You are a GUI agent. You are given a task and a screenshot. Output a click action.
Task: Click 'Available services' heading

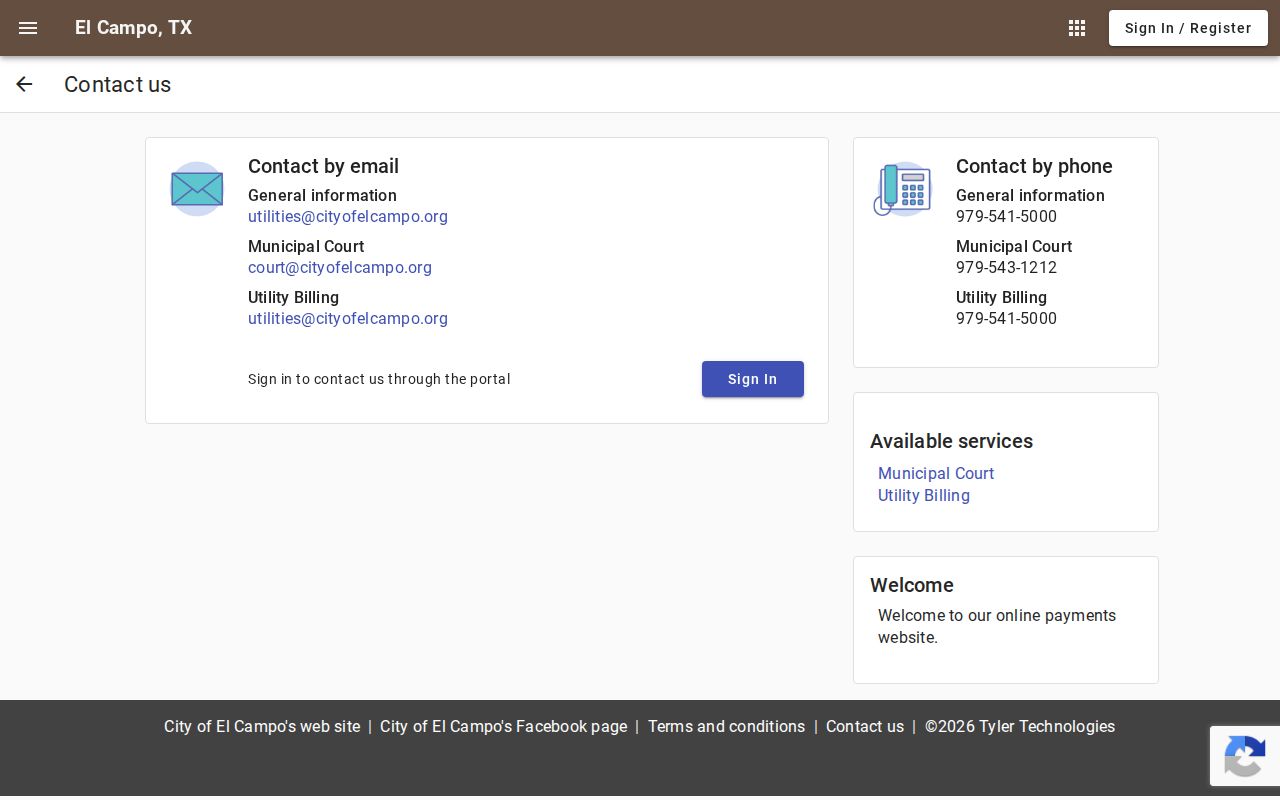click(952, 441)
